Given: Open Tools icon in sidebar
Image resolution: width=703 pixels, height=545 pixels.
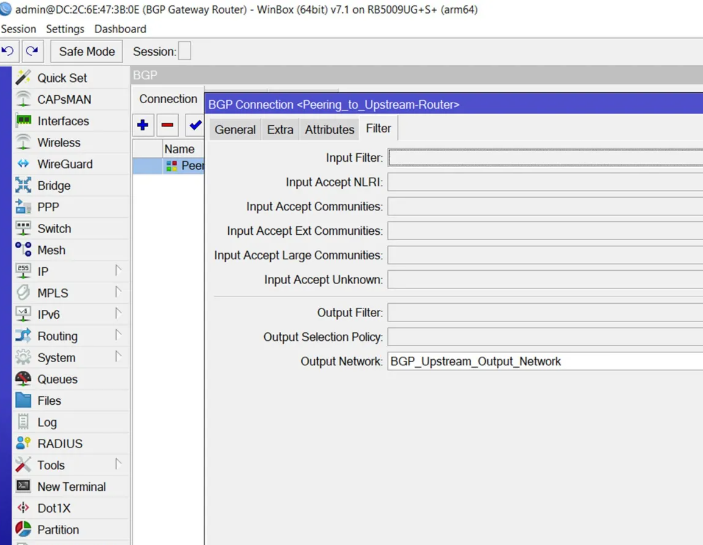Looking at the screenshot, I should (x=23, y=465).
